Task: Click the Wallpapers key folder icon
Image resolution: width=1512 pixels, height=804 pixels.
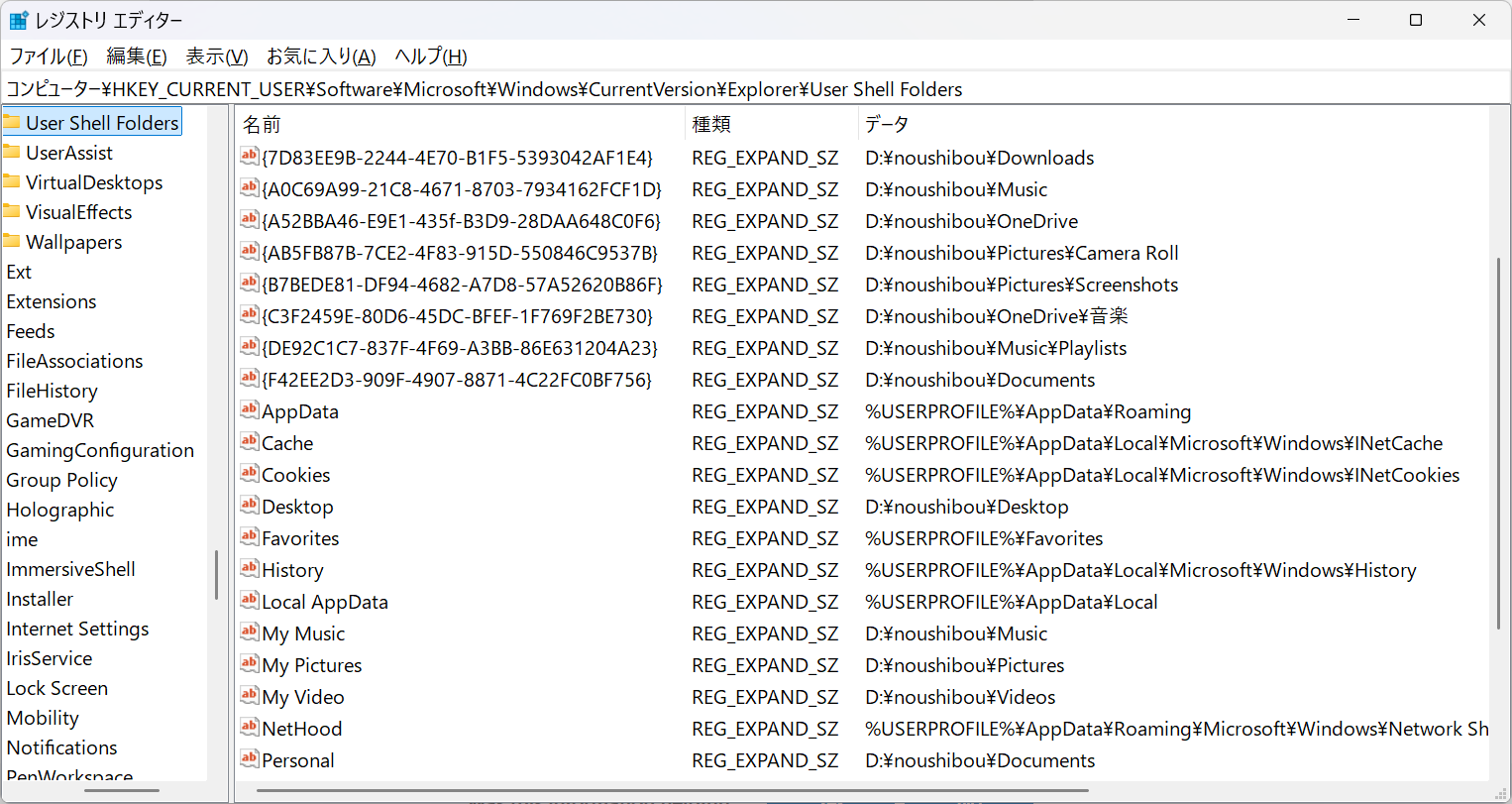Action: [12, 242]
